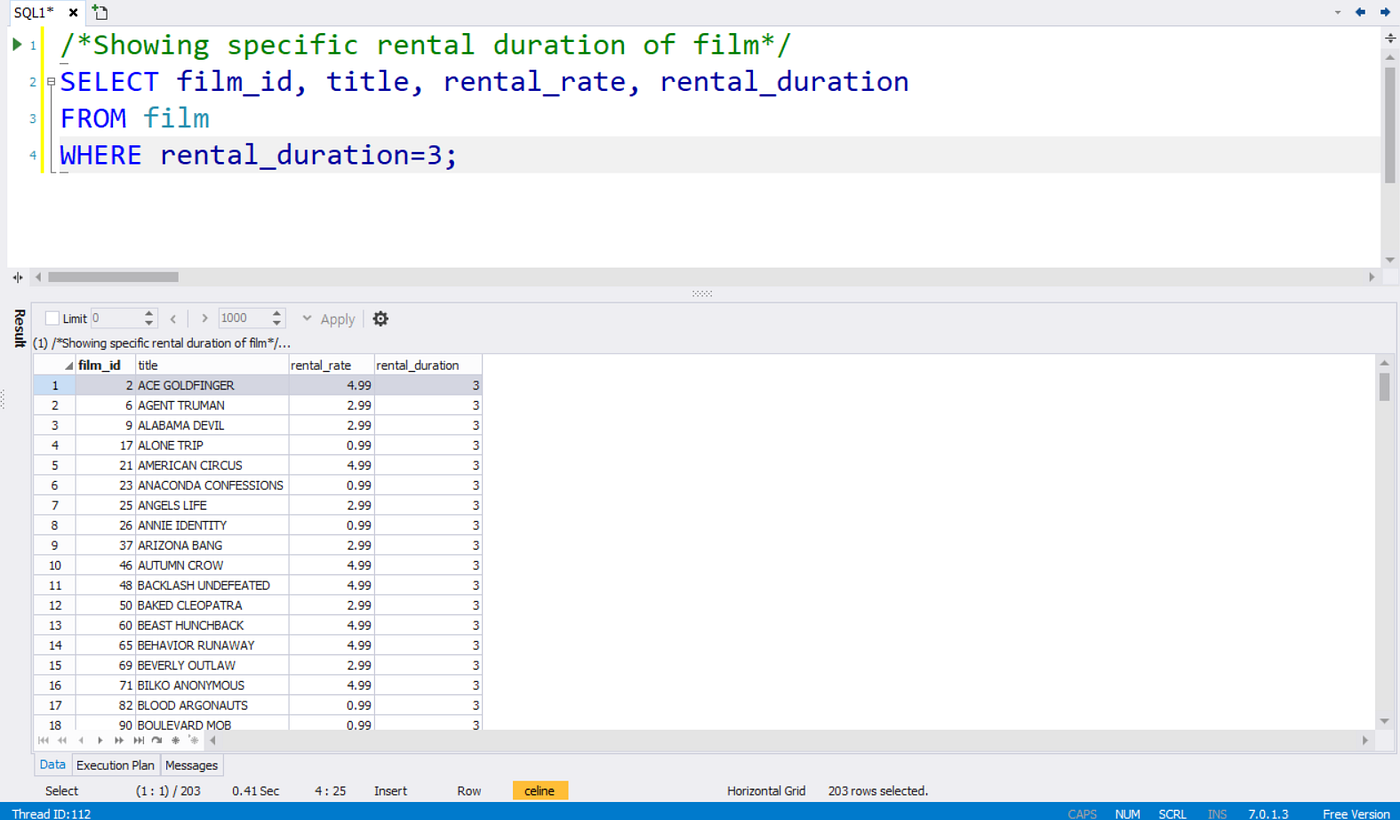Open the Apply dropdown chevron
This screenshot has height=820, width=1400.
pos(307,318)
